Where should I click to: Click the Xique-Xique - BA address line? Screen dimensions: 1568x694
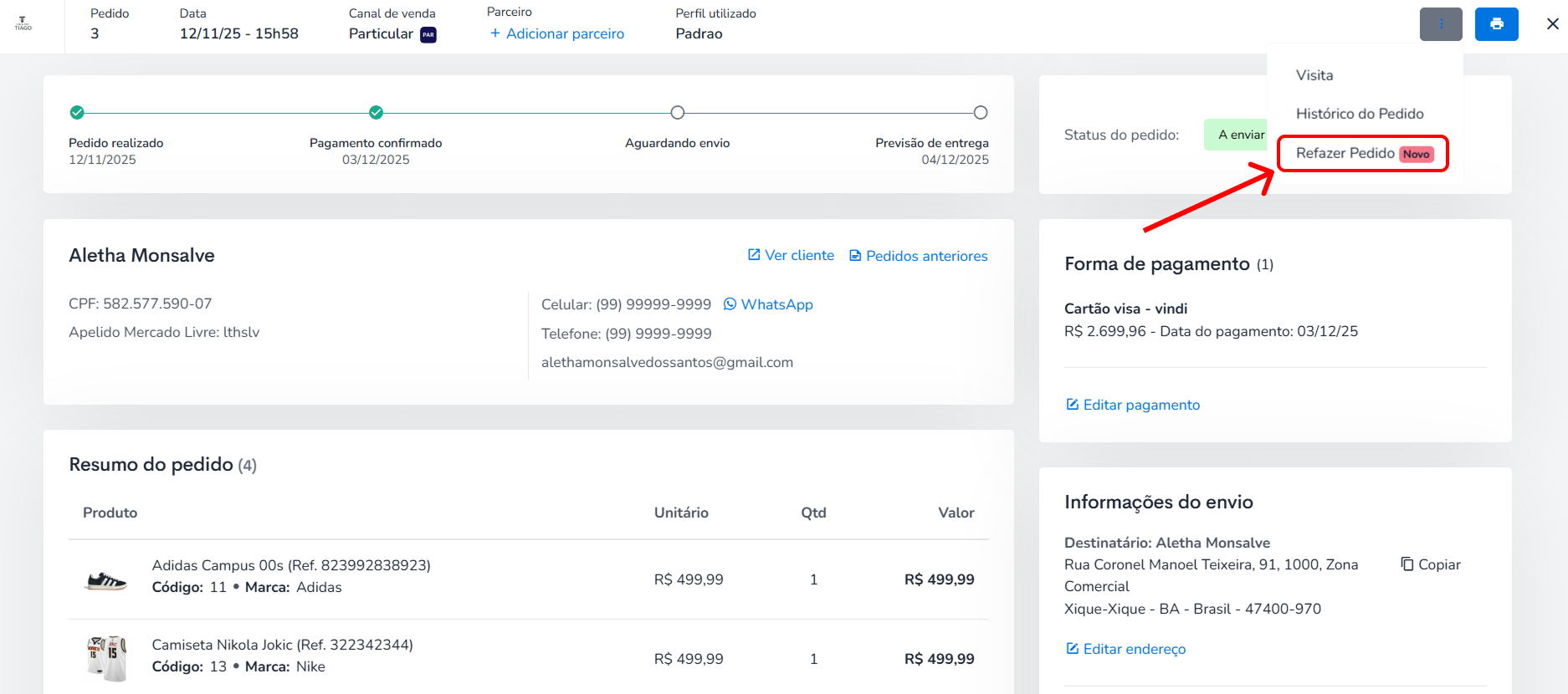coord(1192,609)
